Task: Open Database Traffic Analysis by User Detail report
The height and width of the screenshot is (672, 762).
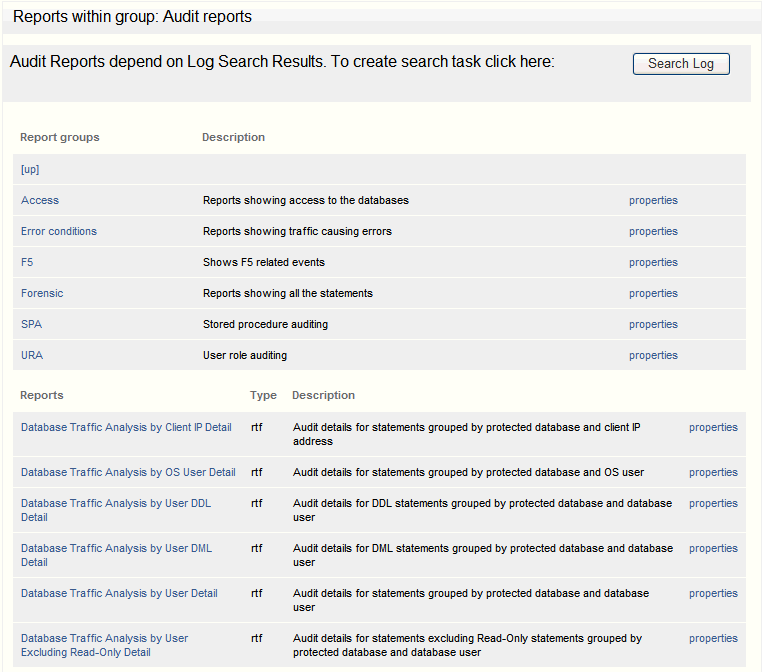Action: point(119,593)
